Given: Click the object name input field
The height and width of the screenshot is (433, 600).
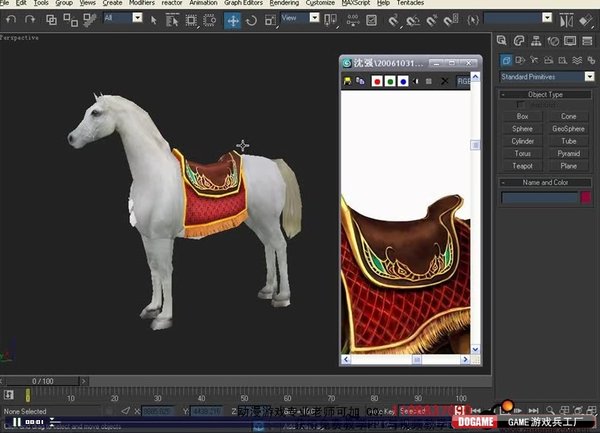Looking at the screenshot, I should (x=539, y=198).
